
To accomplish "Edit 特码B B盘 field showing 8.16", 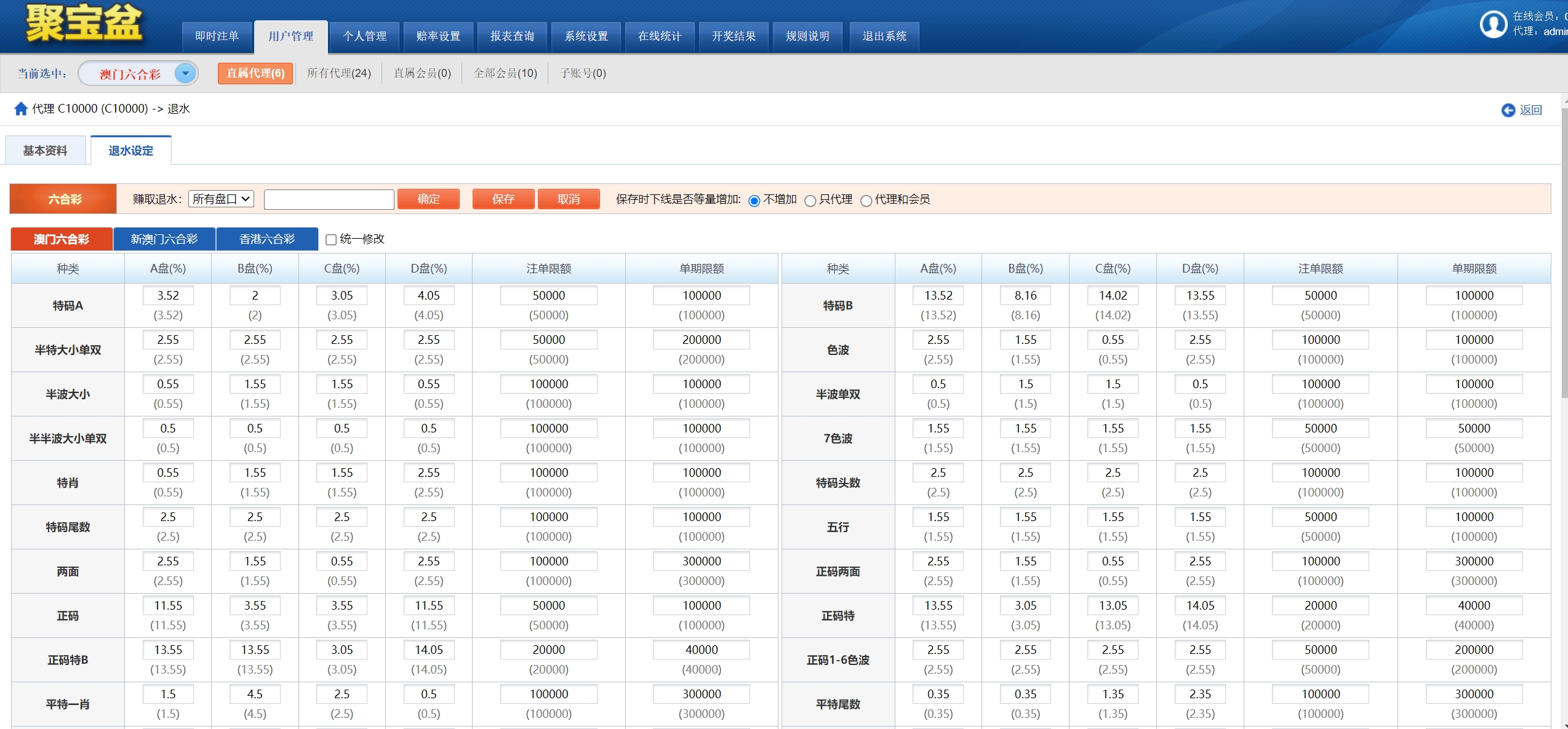I will coord(1026,295).
